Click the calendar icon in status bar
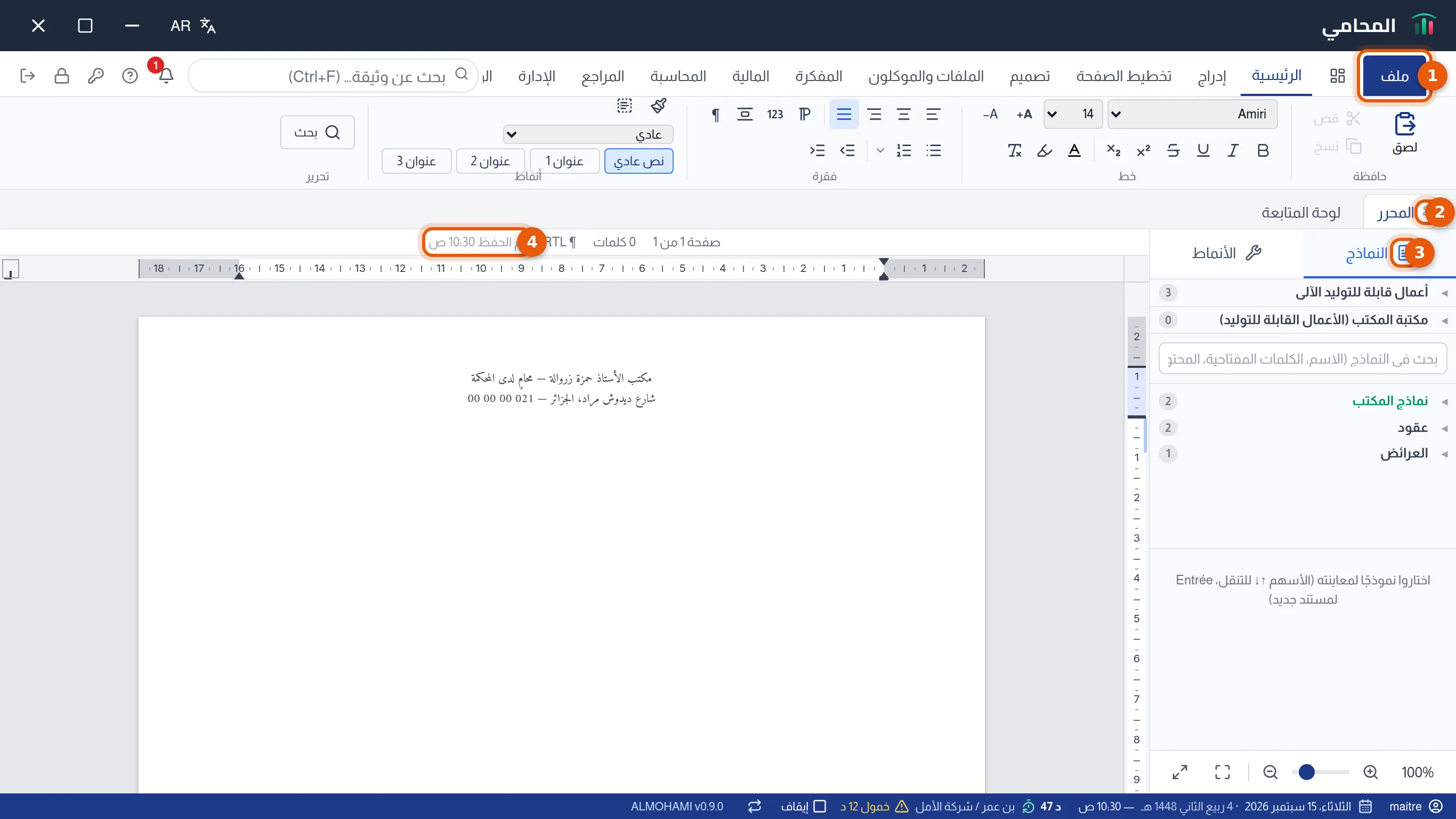The width and height of the screenshot is (1456, 819). click(1365, 806)
